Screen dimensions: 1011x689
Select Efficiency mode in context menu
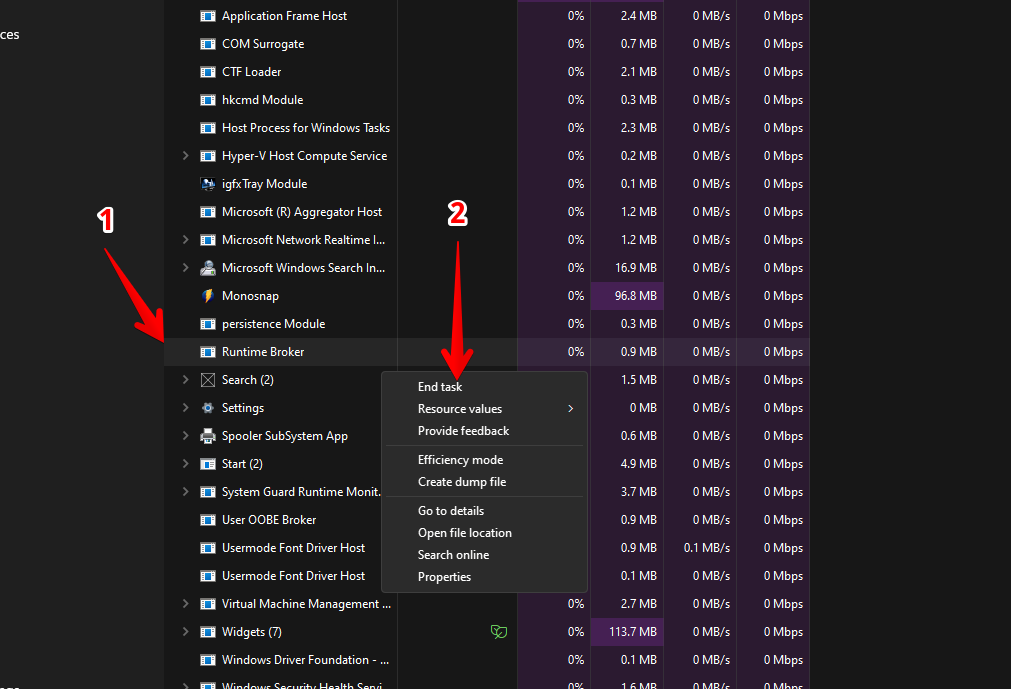(460, 460)
